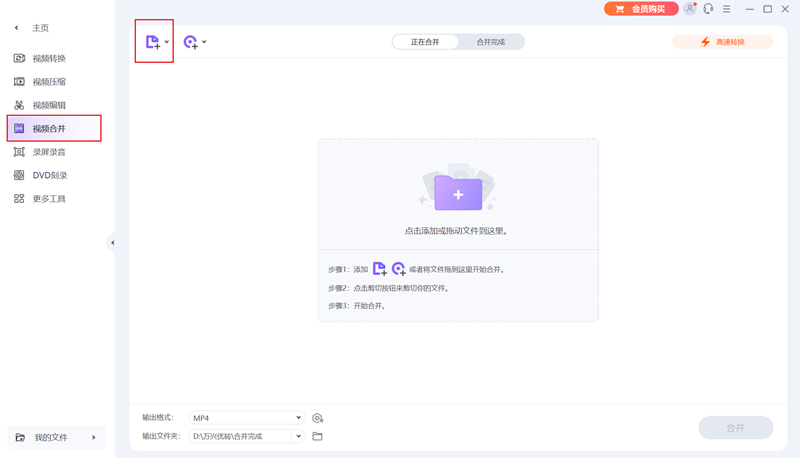Click the add file icon in toolbar
800x458 pixels.
click(x=153, y=42)
